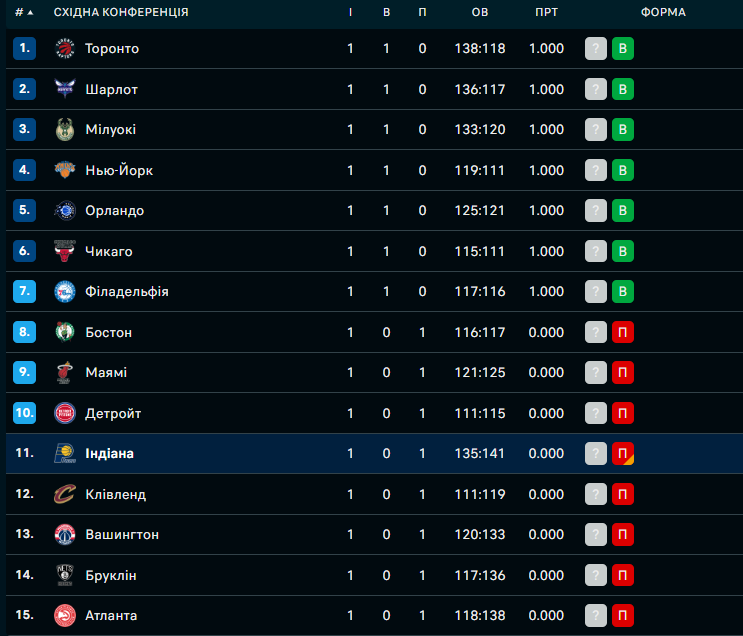
Task: Sort standings by ОВ column header
Action: [x=480, y=12]
